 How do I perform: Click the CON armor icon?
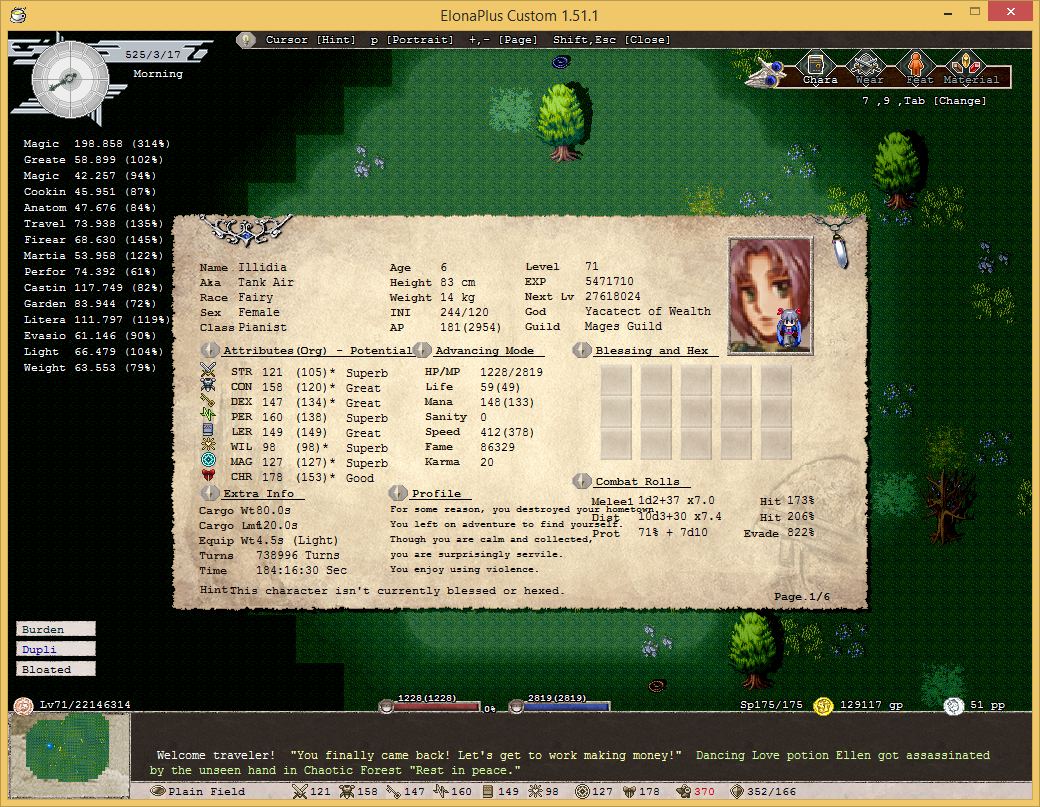point(208,385)
